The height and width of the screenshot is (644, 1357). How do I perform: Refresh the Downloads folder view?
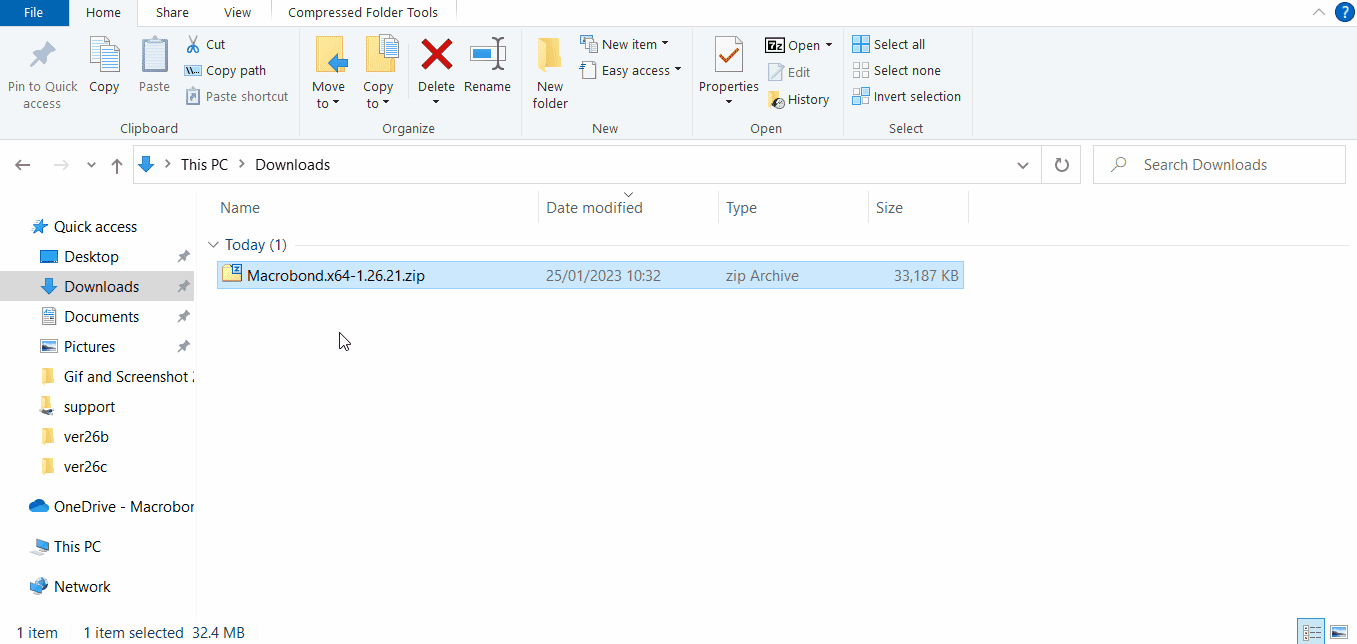1061,165
